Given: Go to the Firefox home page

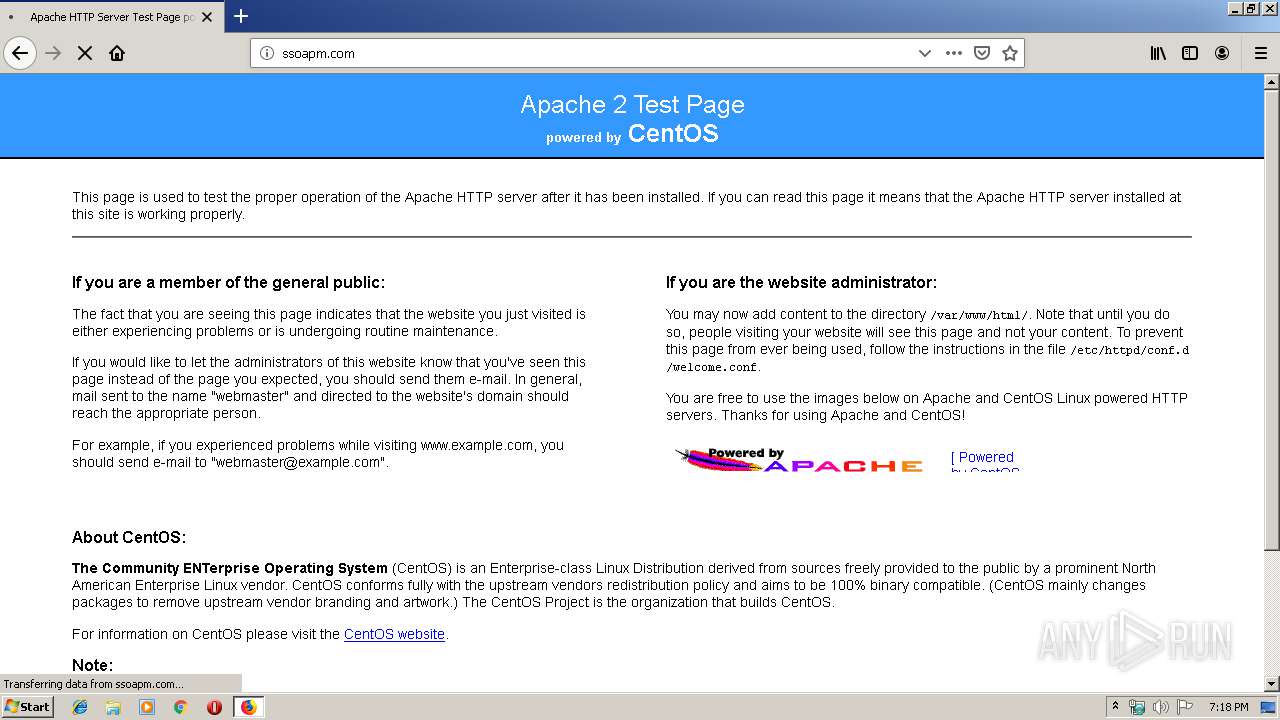Looking at the screenshot, I should [117, 53].
